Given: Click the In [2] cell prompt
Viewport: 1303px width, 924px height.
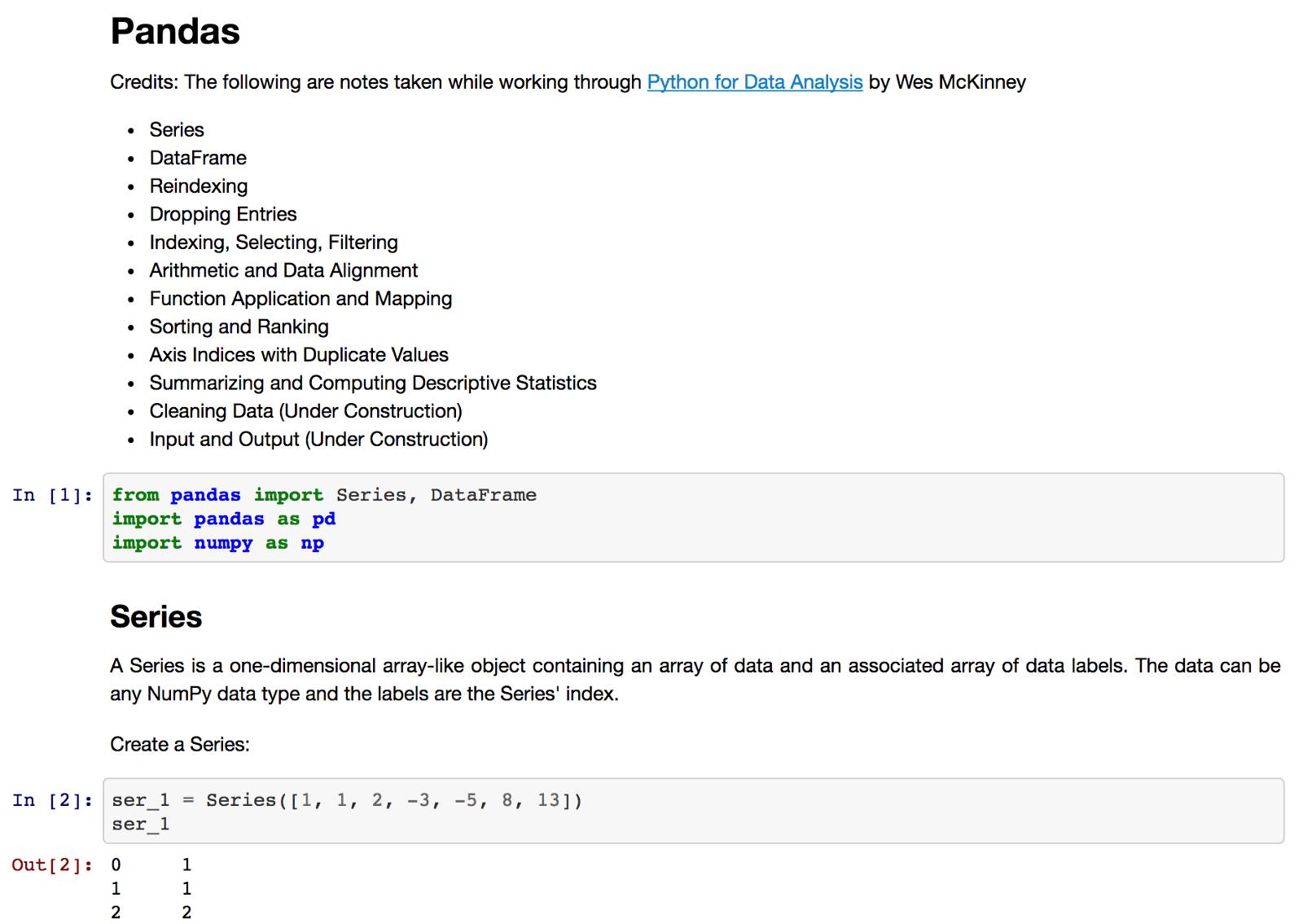Looking at the screenshot, I should pos(52,800).
